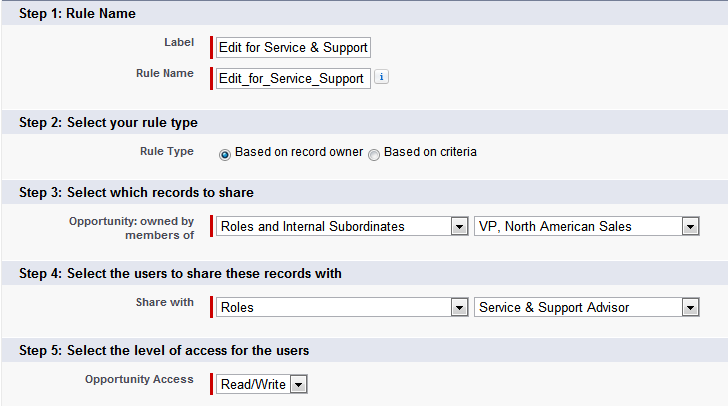The height and width of the screenshot is (406, 728).
Task: Click the Opportunity Access field caption
Action: point(139,380)
